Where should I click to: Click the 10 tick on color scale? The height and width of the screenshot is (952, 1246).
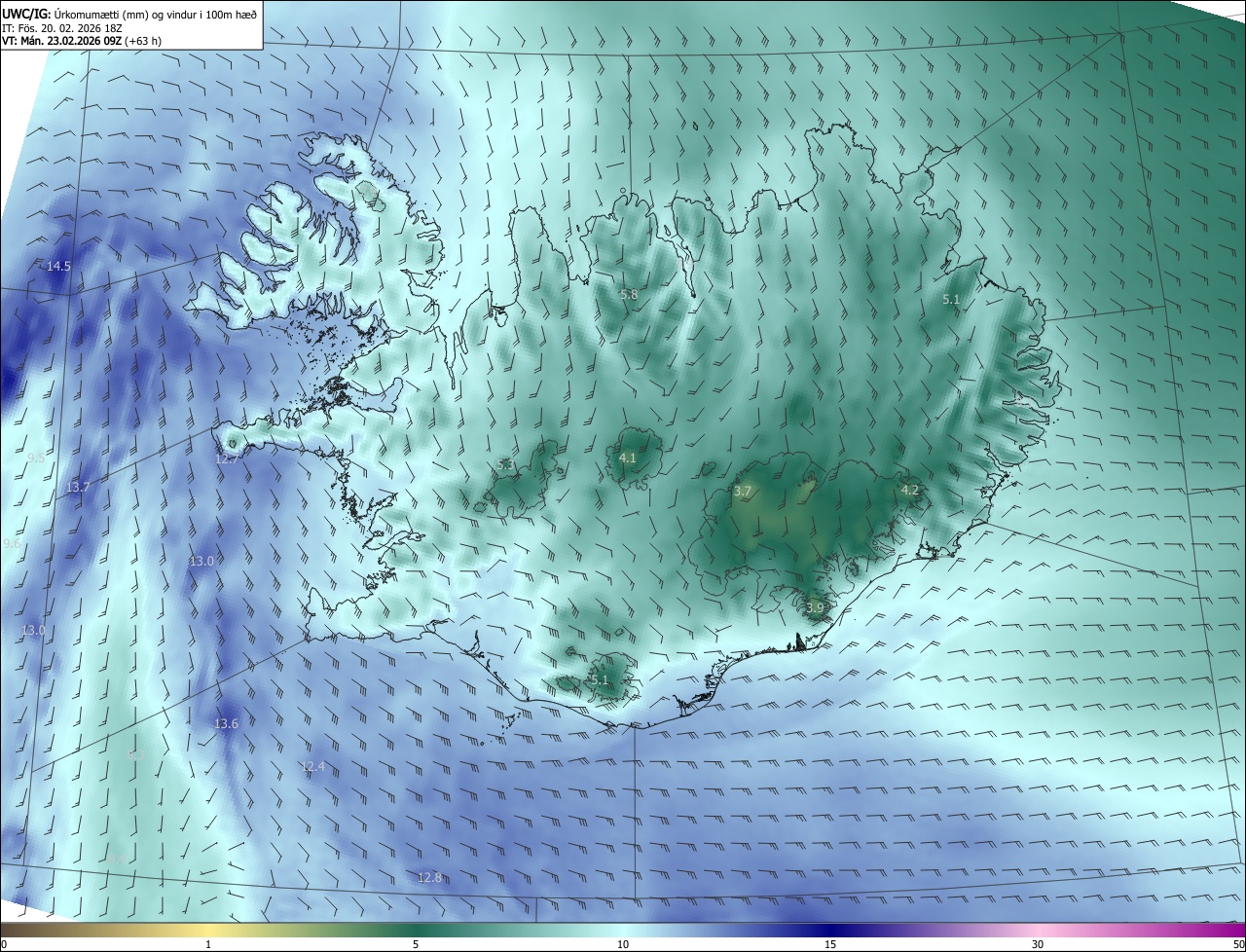point(623,944)
